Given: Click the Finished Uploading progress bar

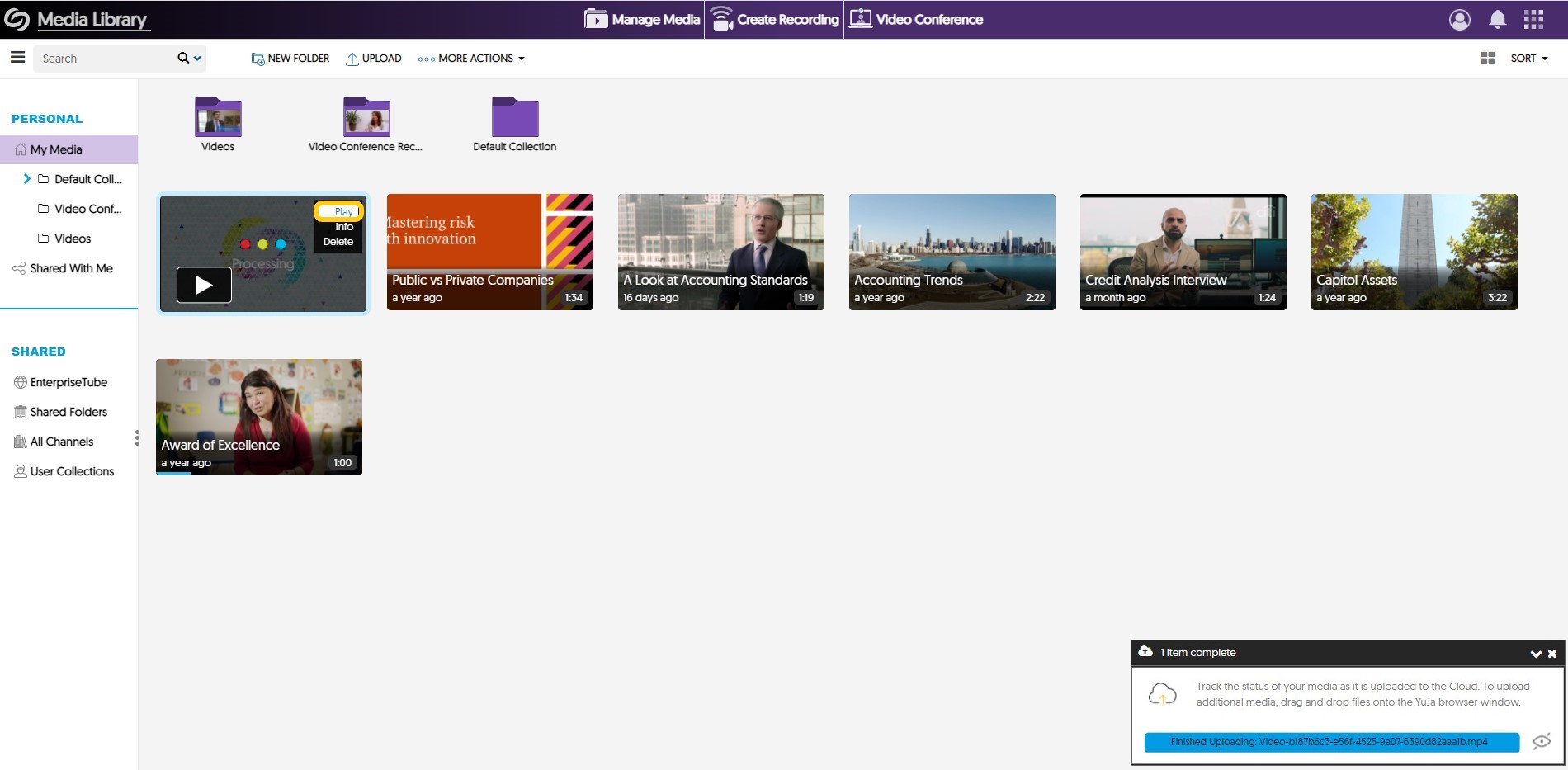Looking at the screenshot, I should 1330,742.
